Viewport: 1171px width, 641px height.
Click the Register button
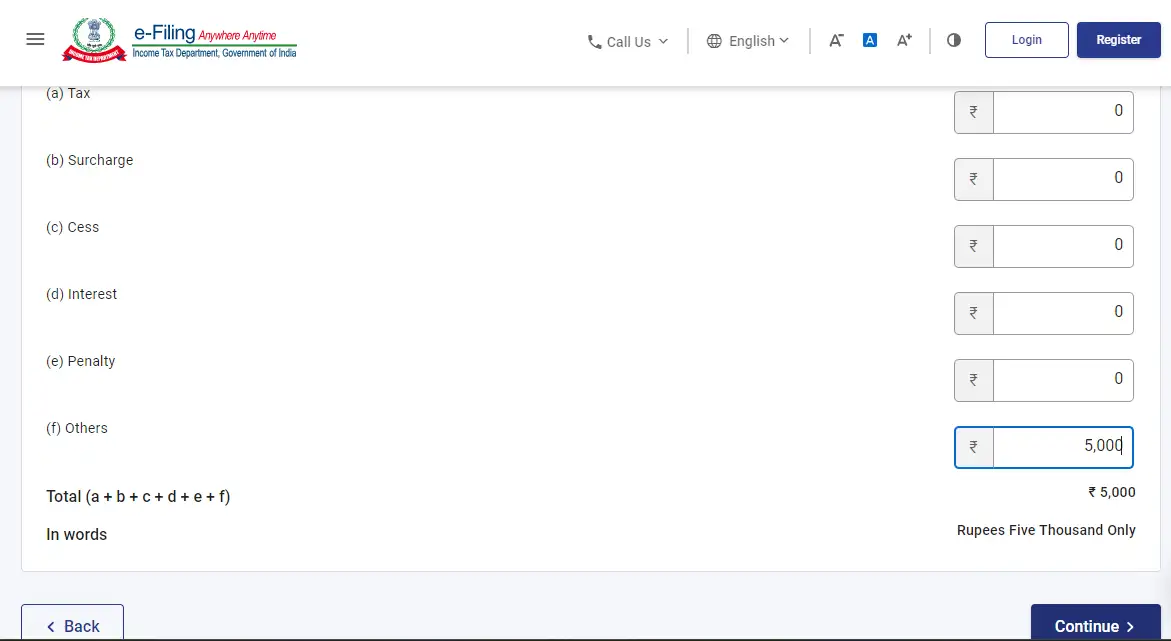coord(1118,40)
